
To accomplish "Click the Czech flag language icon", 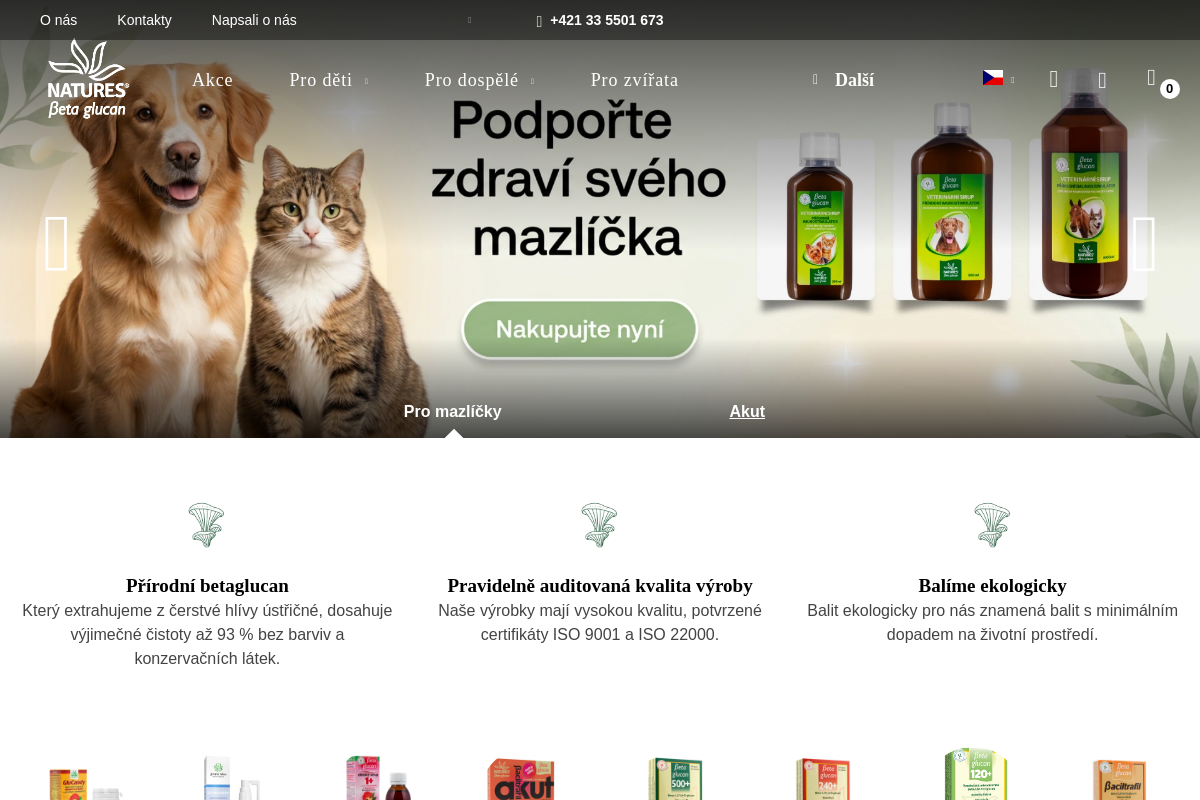I will click(x=993, y=78).
